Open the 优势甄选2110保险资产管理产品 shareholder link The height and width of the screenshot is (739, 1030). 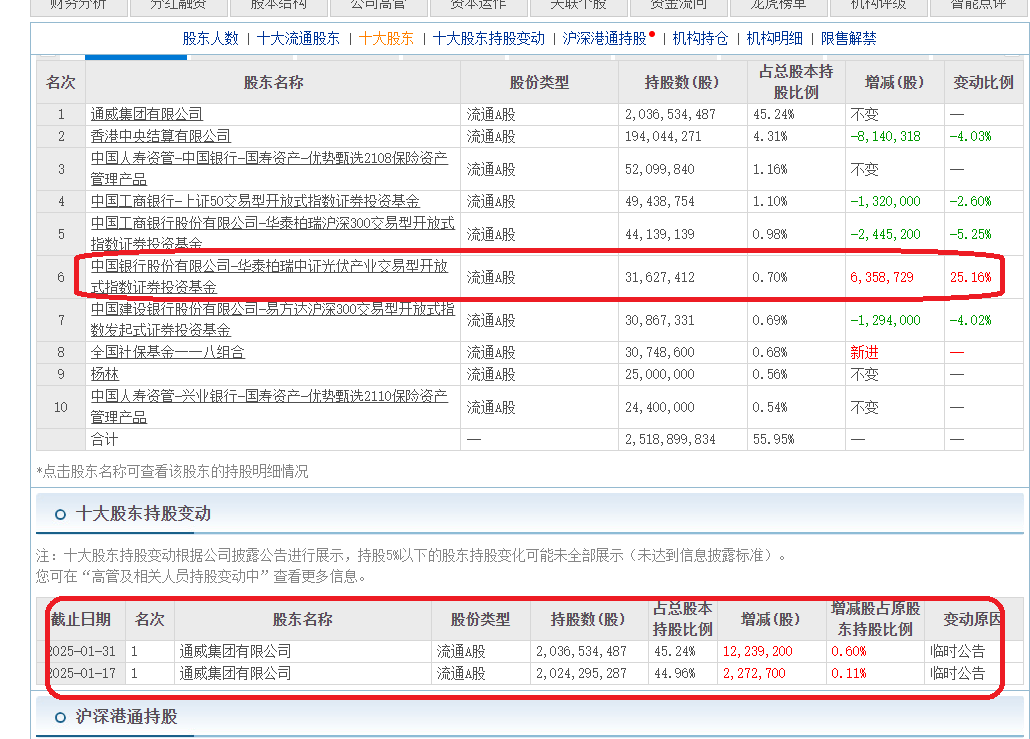point(269,407)
